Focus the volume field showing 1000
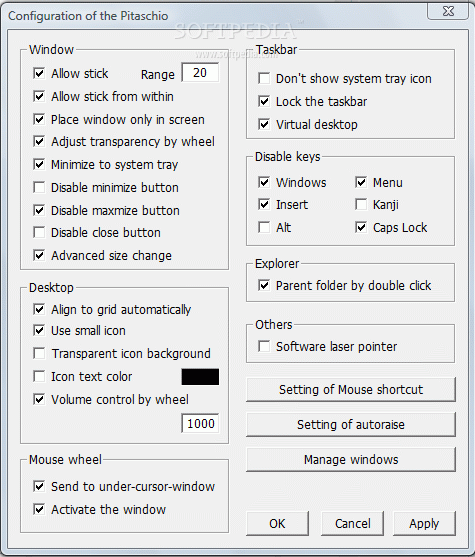 tap(200, 423)
